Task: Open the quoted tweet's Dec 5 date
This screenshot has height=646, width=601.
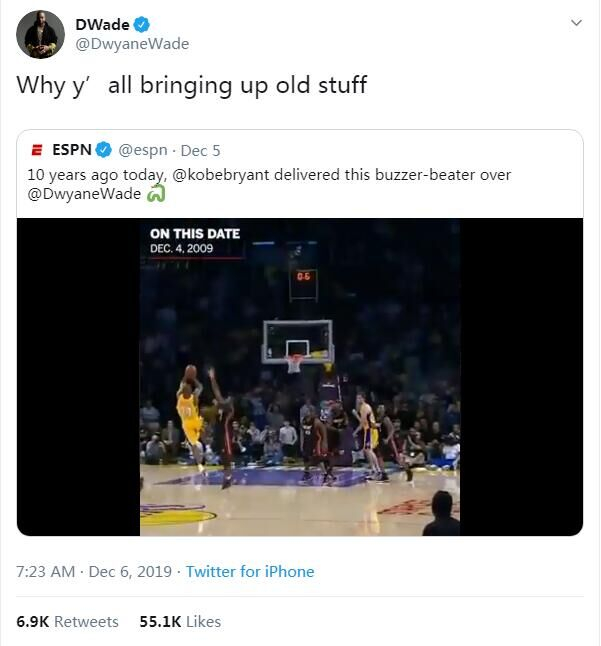Action: pyautogui.click(x=200, y=150)
